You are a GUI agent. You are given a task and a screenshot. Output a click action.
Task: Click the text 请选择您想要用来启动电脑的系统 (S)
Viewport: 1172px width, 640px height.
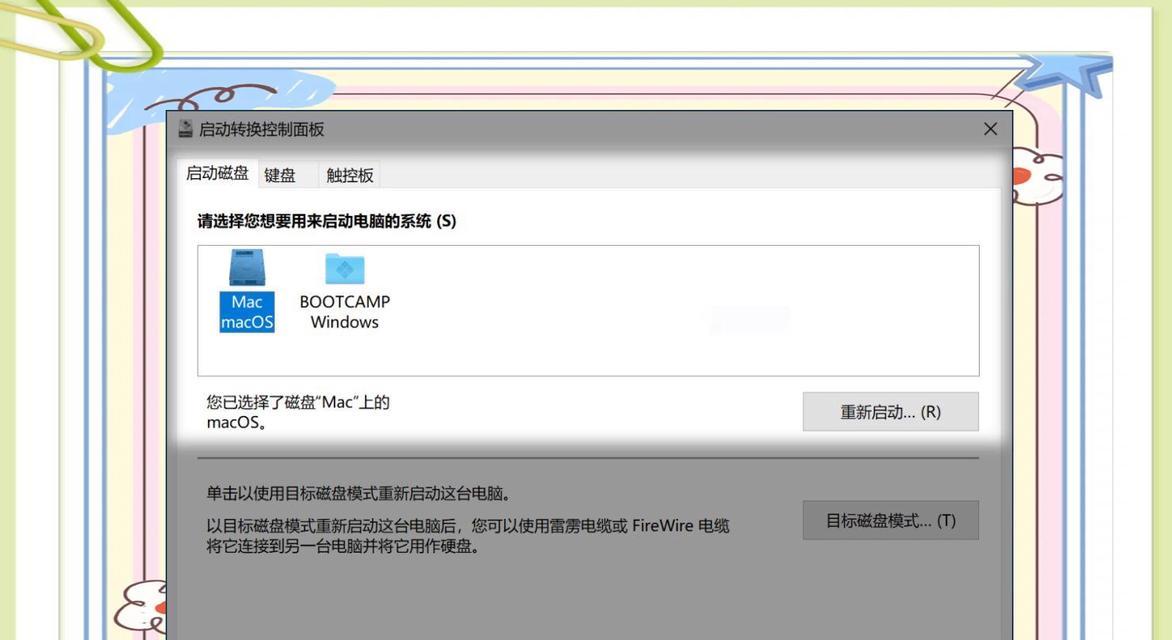click(x=327, y=221)
